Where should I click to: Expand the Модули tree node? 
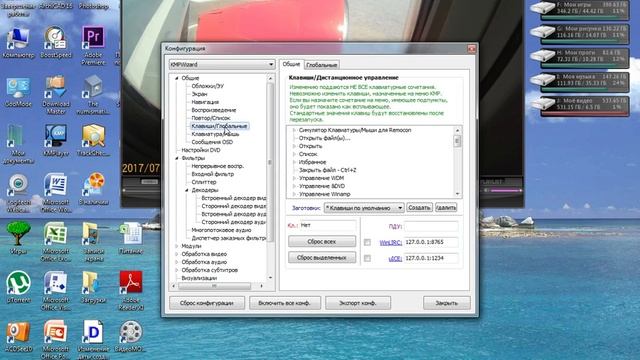(177, 246)
